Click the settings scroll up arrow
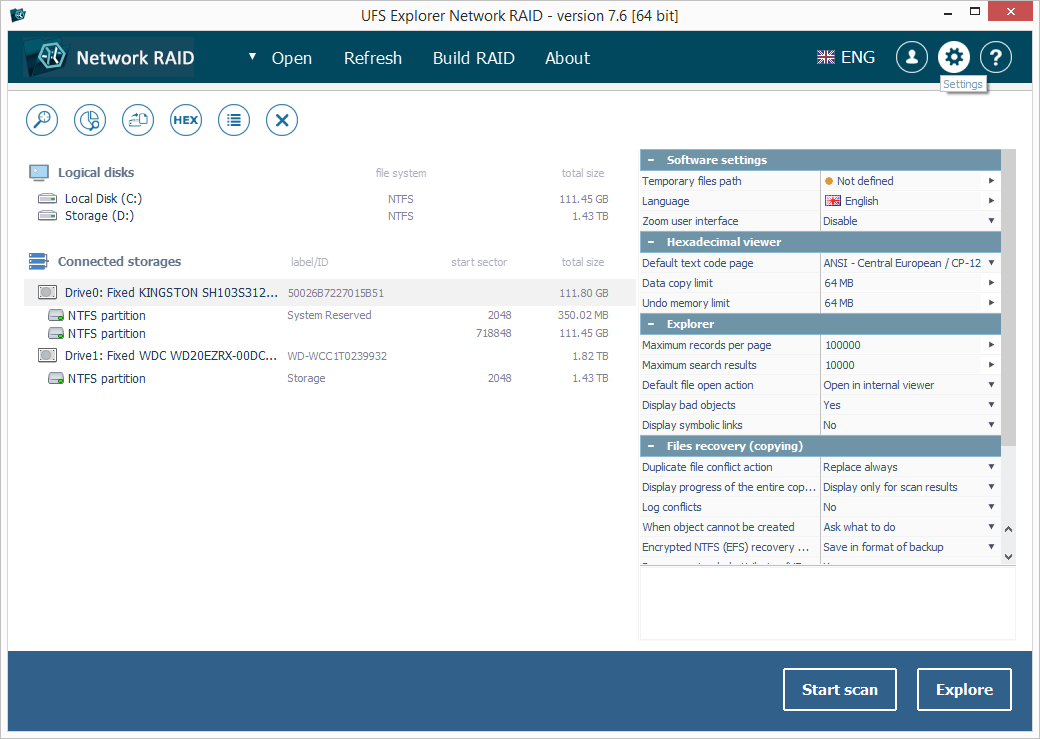1040x739 pixels. (1008, 529)
